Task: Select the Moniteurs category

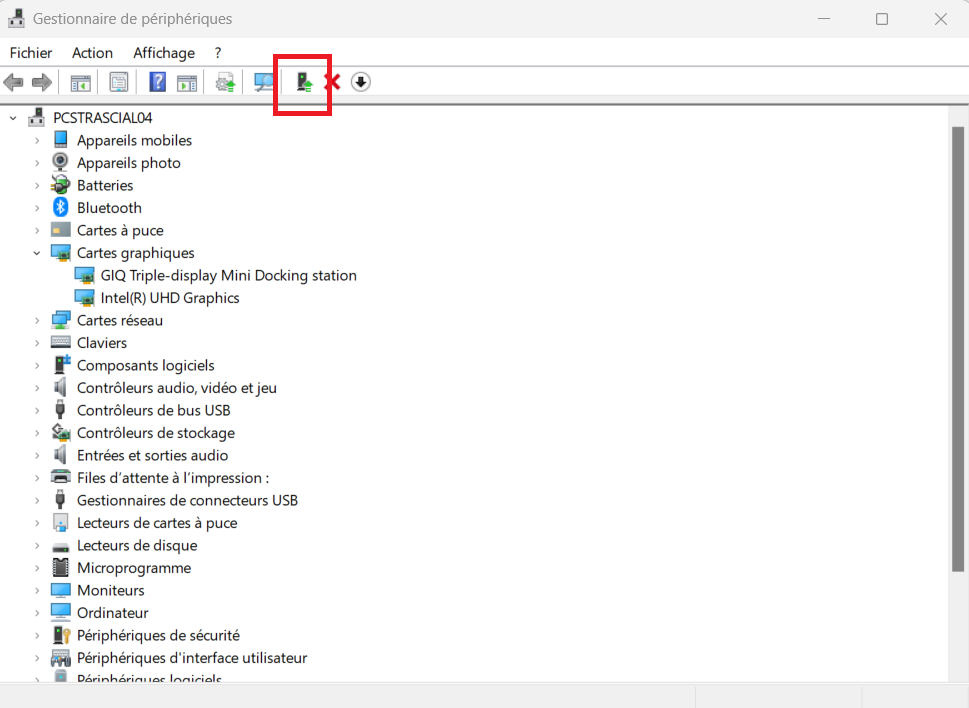Action: [x=110, y=590]
